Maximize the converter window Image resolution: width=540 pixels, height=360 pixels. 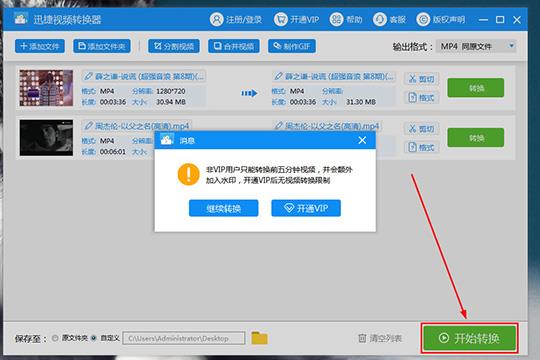[x=500, y=20]
